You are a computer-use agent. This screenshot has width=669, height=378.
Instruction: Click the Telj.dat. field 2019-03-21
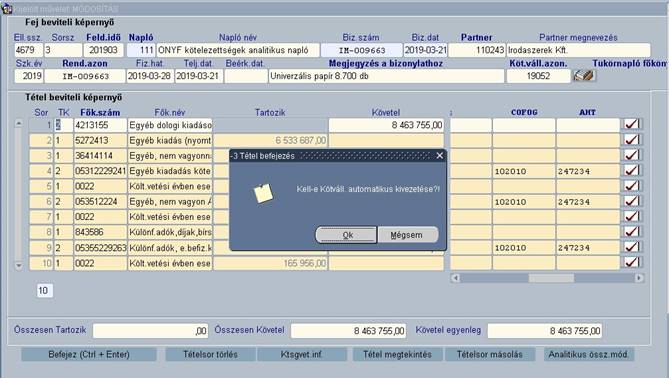(x=198, y=76)
